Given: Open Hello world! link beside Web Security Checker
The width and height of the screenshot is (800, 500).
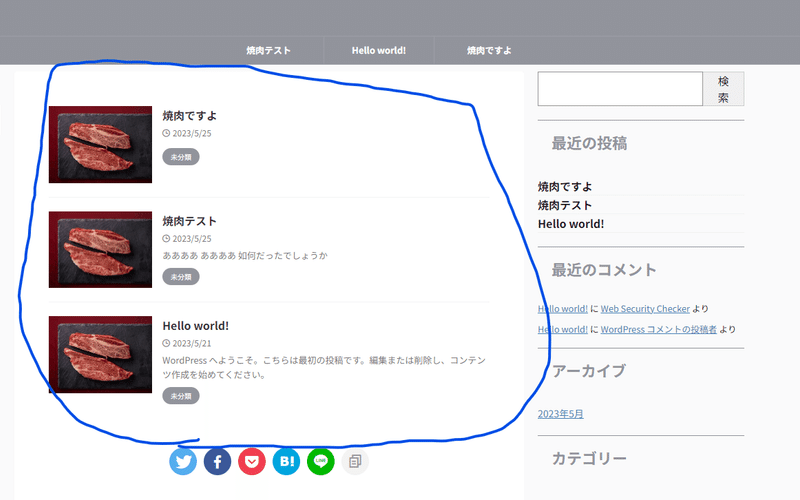Looking at the screenshot, I should (x=563, y=309).
